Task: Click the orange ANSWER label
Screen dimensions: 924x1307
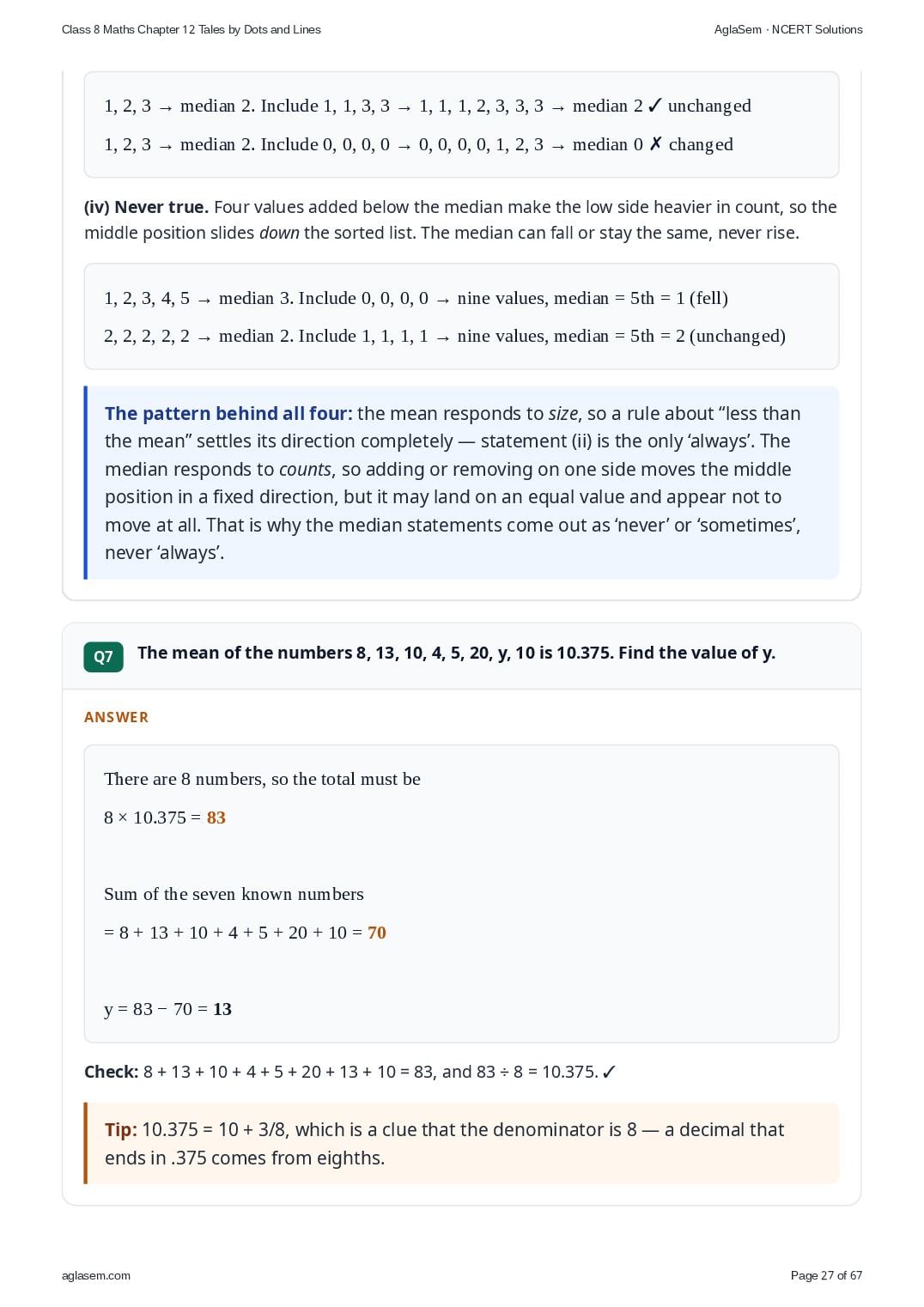Action: (117, 717)
